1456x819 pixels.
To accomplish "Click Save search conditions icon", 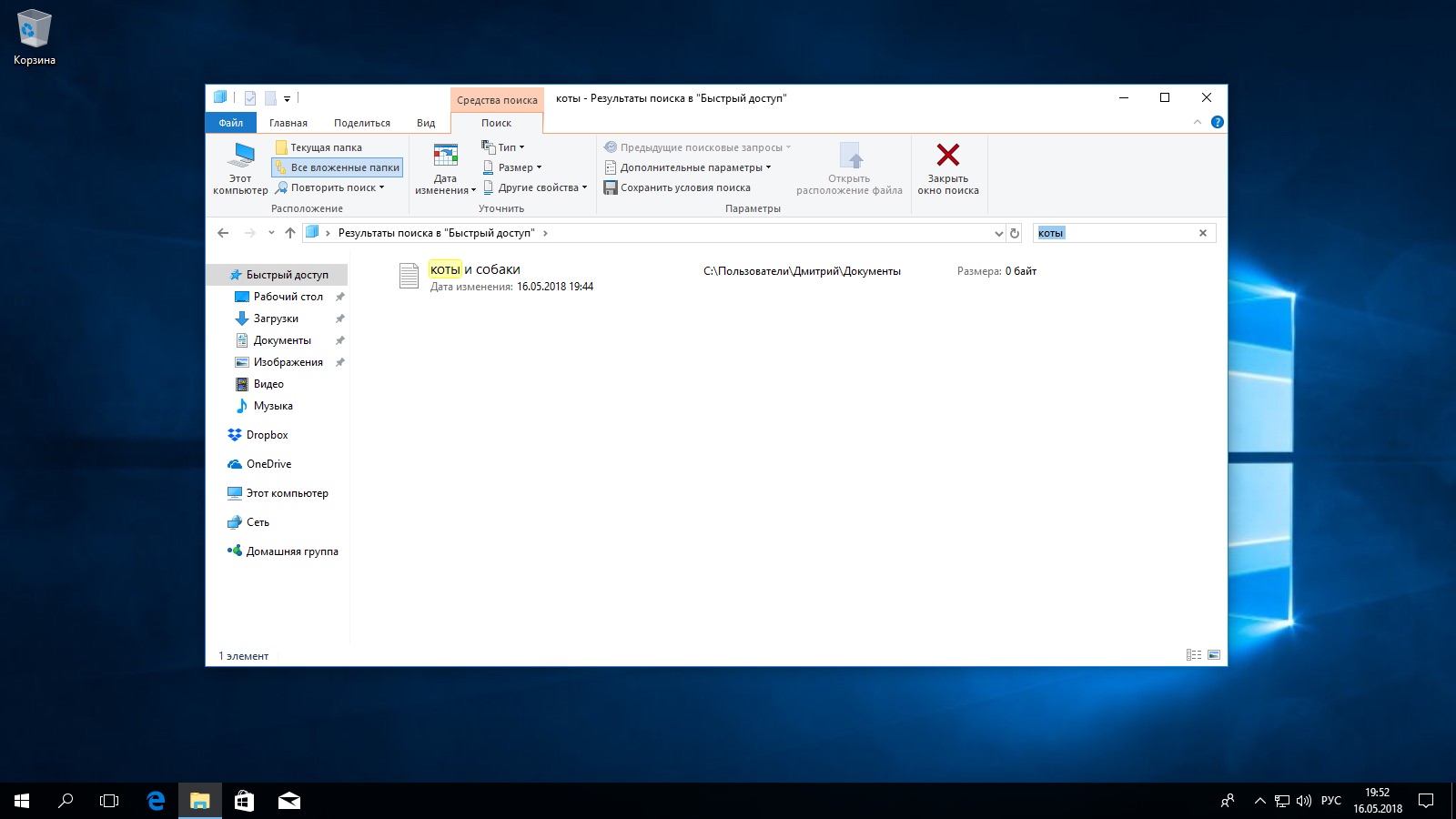I will pyautogui.click(x=611, y=187).
